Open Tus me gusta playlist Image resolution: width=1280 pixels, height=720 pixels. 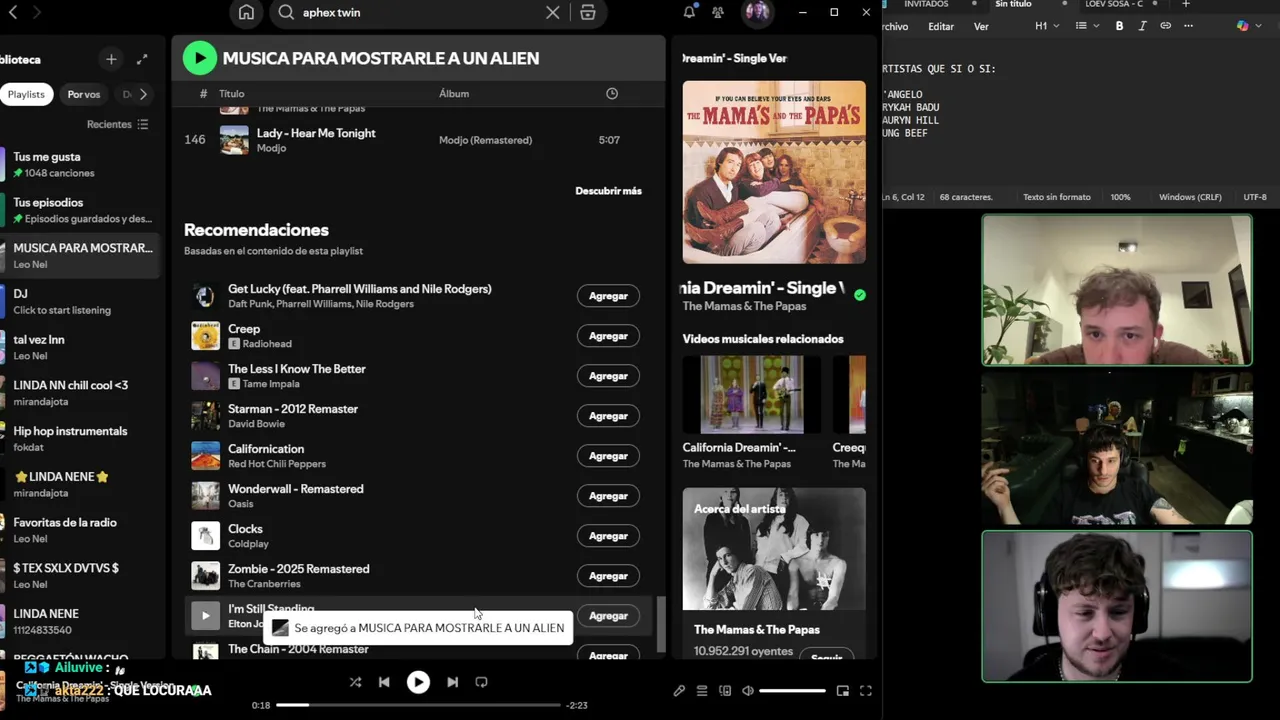[82, 164]
